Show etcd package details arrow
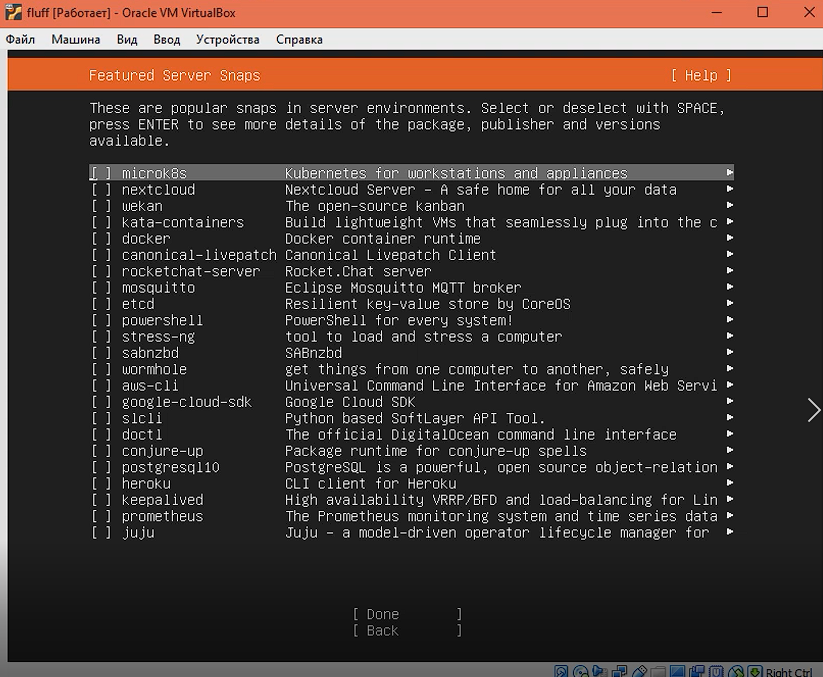This screenshot has height=677, width=823. [x=730, y=303]
